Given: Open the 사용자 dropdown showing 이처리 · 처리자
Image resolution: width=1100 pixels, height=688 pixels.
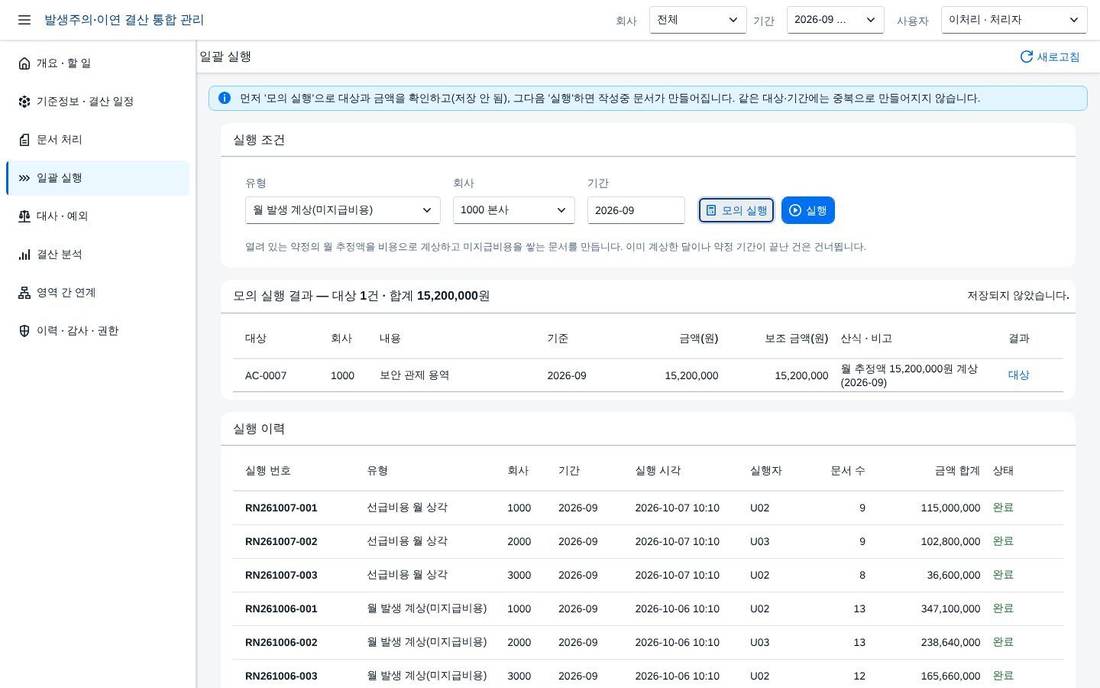Looking at the screenshot, I should tap(1014, 20).
